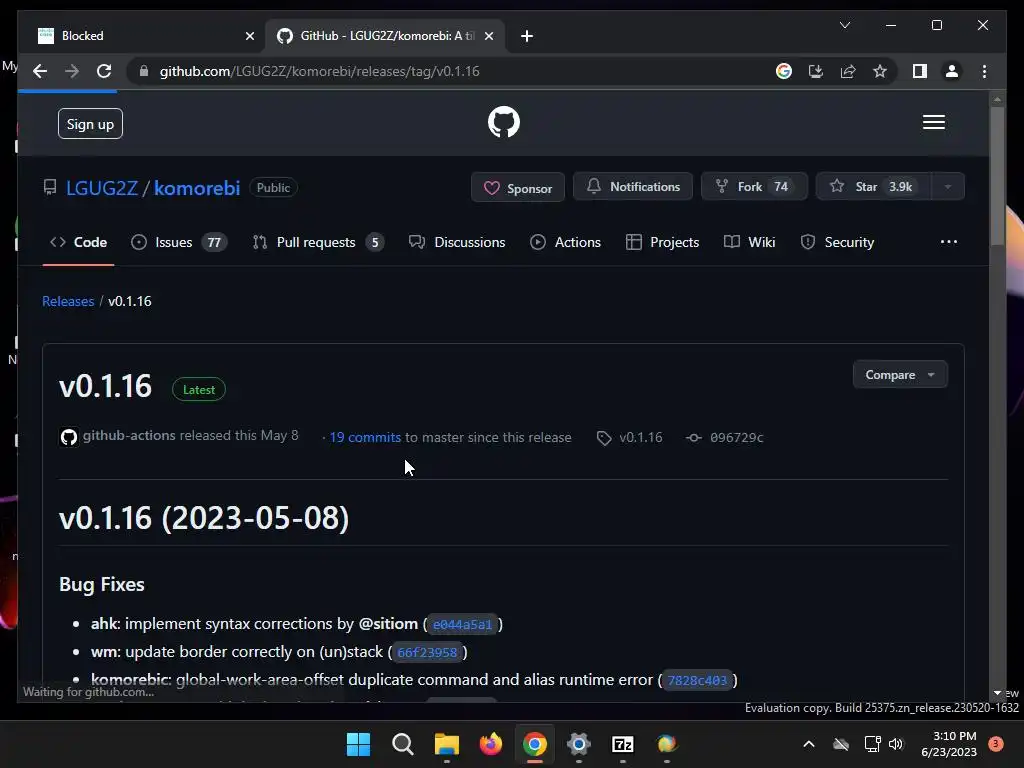Image resolution: width=1024 pixels, height=768 pixels.
Task: Click the Sponsor heart button
Action: coord(518,188)
